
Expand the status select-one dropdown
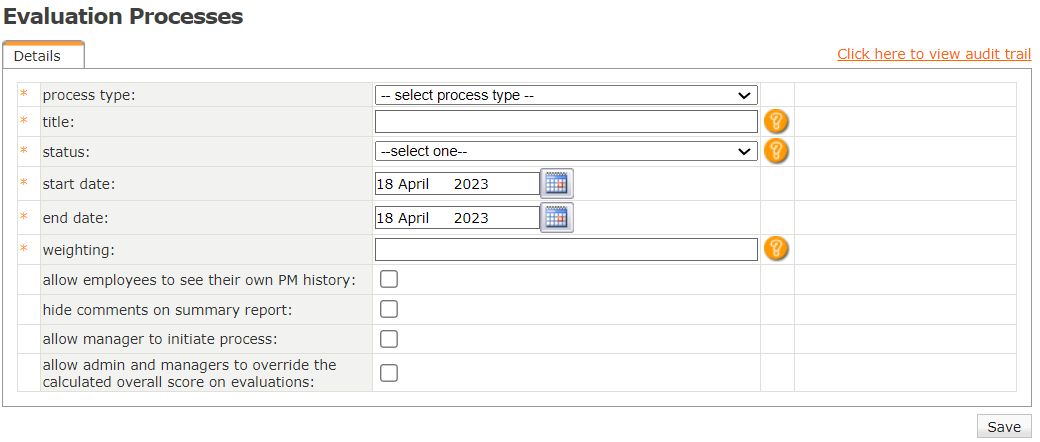pos(566,151)
